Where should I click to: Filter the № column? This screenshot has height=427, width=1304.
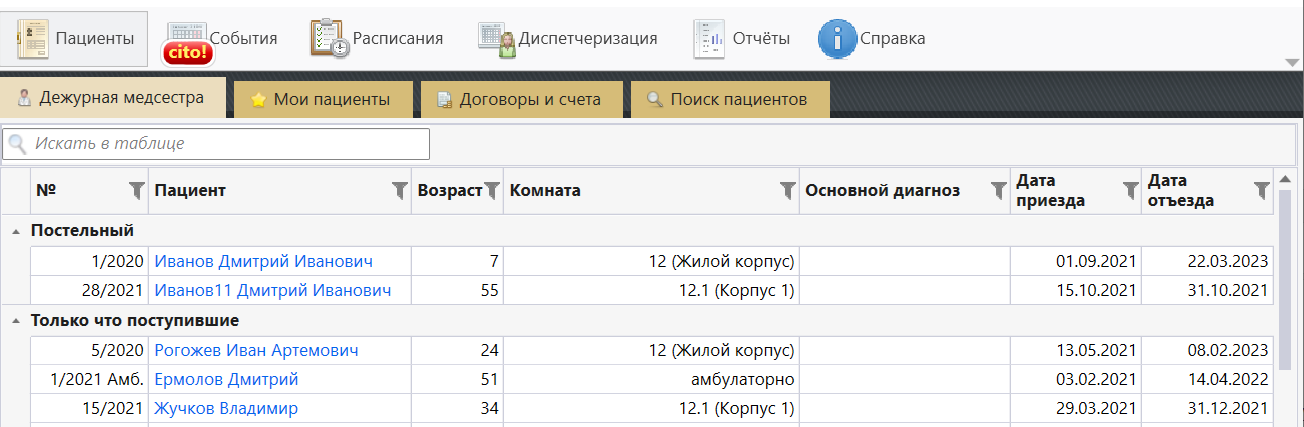[x=137, y=190]
